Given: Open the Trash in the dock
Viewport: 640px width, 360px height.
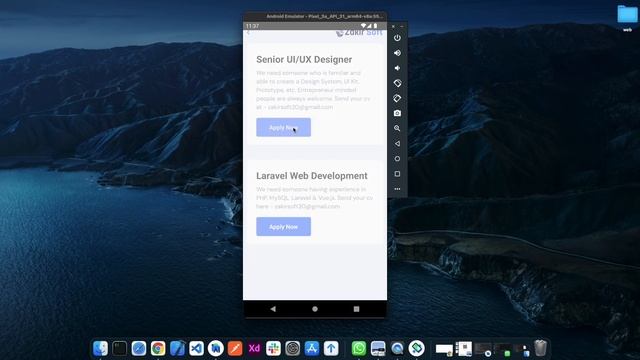Looking at the screenshot, I should click(x=540, y=348).
